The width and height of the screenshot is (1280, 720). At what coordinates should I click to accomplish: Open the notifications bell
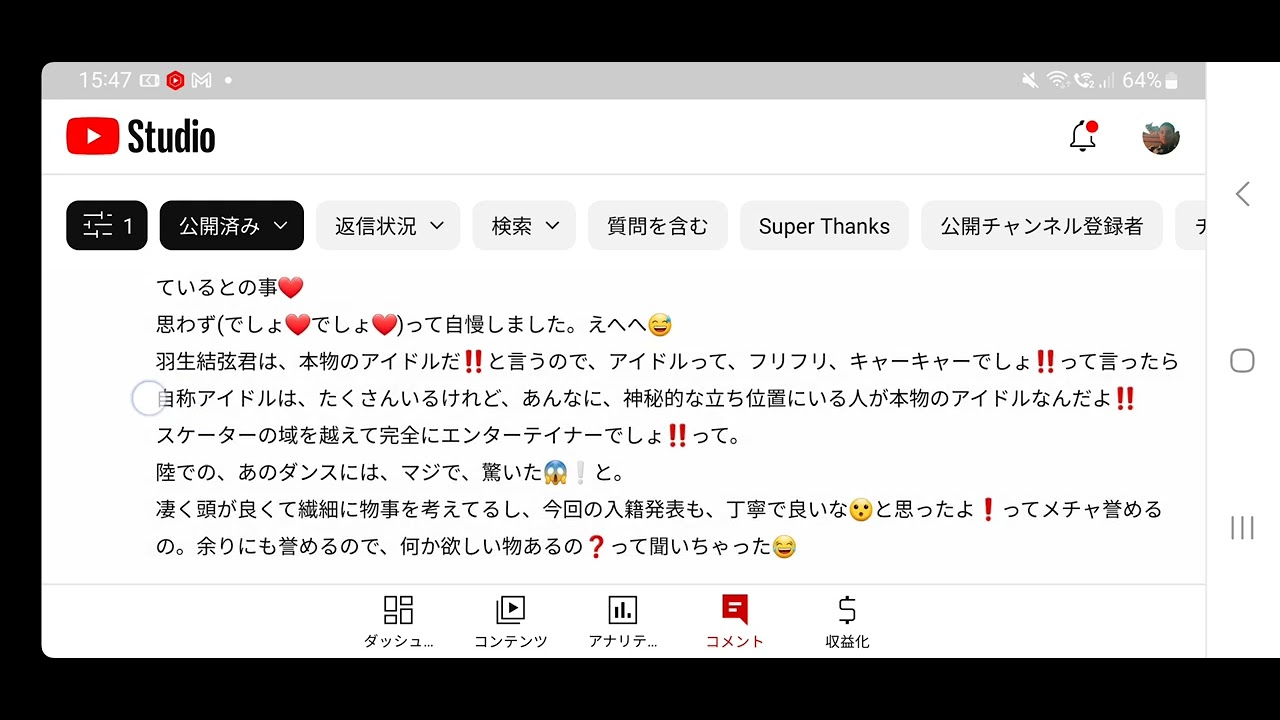tap(1083, 137)
